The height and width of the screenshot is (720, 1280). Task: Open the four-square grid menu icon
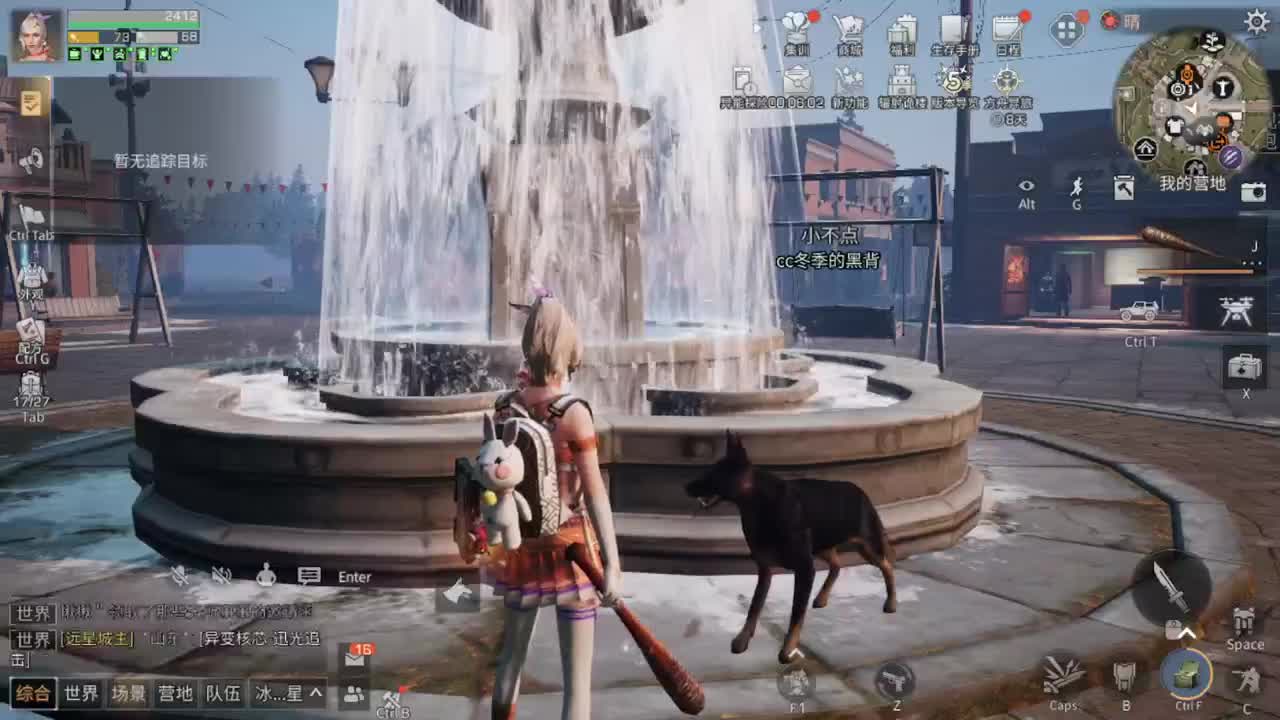(1067, 29)
